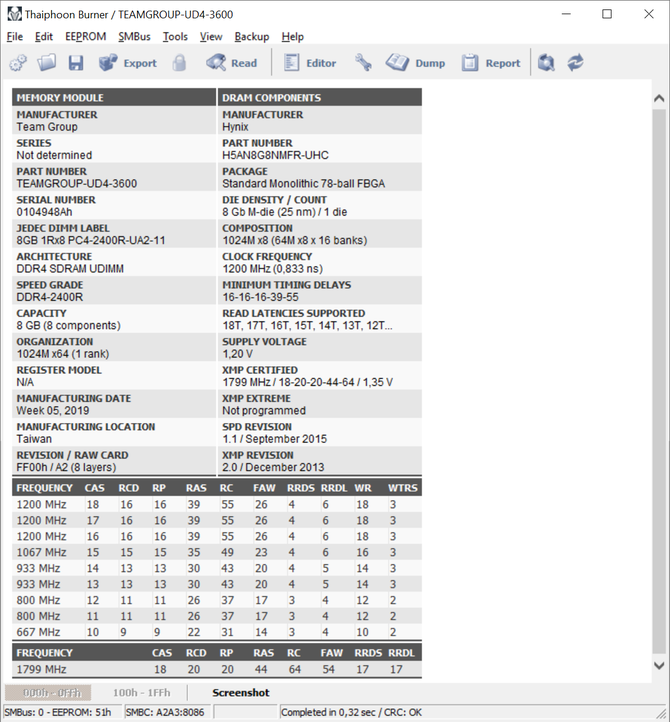Click the scrollbar up arrow

pos(659,98)
